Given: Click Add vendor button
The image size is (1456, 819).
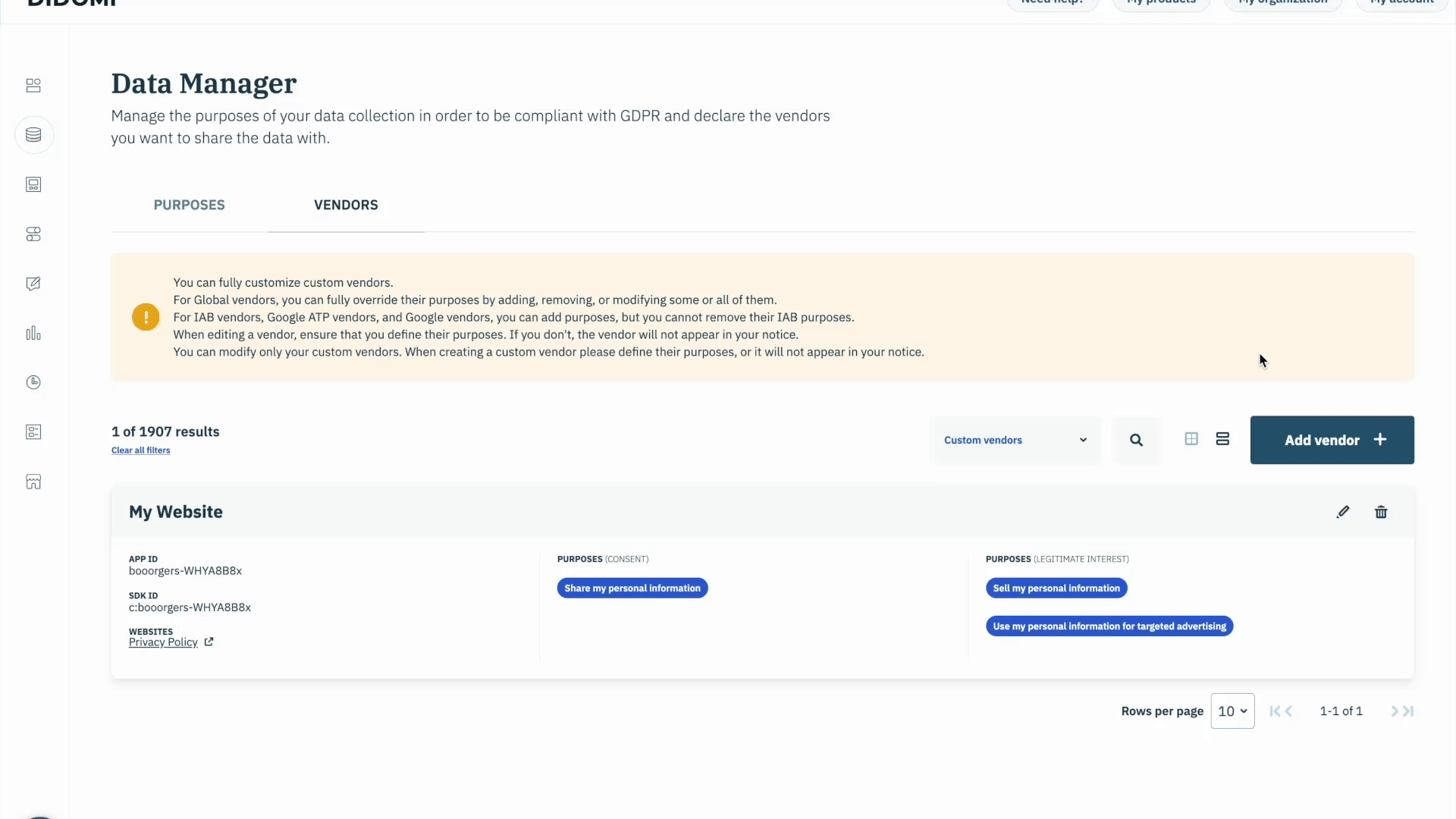Looking at the screenshot, I should (x=1332, y=440).
